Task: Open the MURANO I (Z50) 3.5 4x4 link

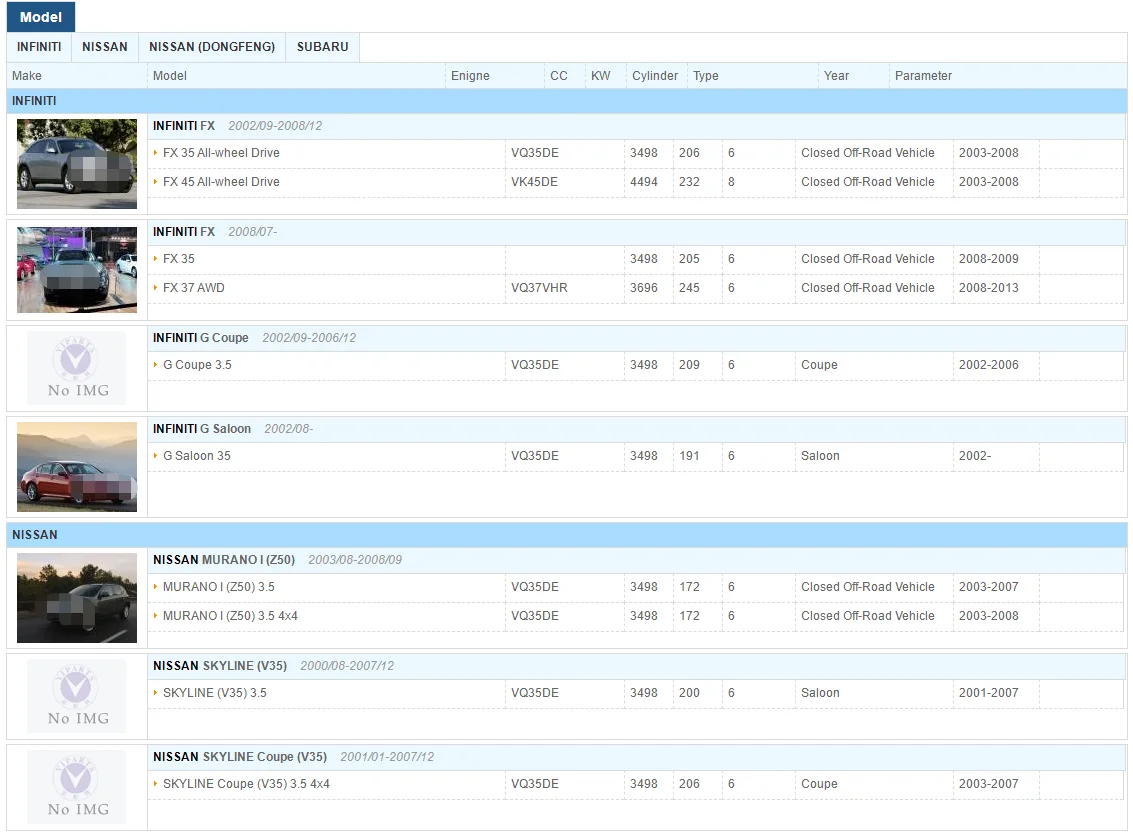Action: click(230, 616)
